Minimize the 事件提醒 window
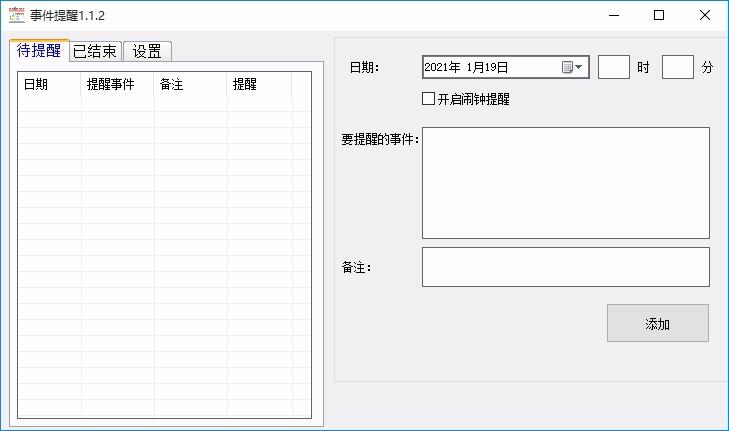This screenshot has height=431, width=729. coord(614,15)
